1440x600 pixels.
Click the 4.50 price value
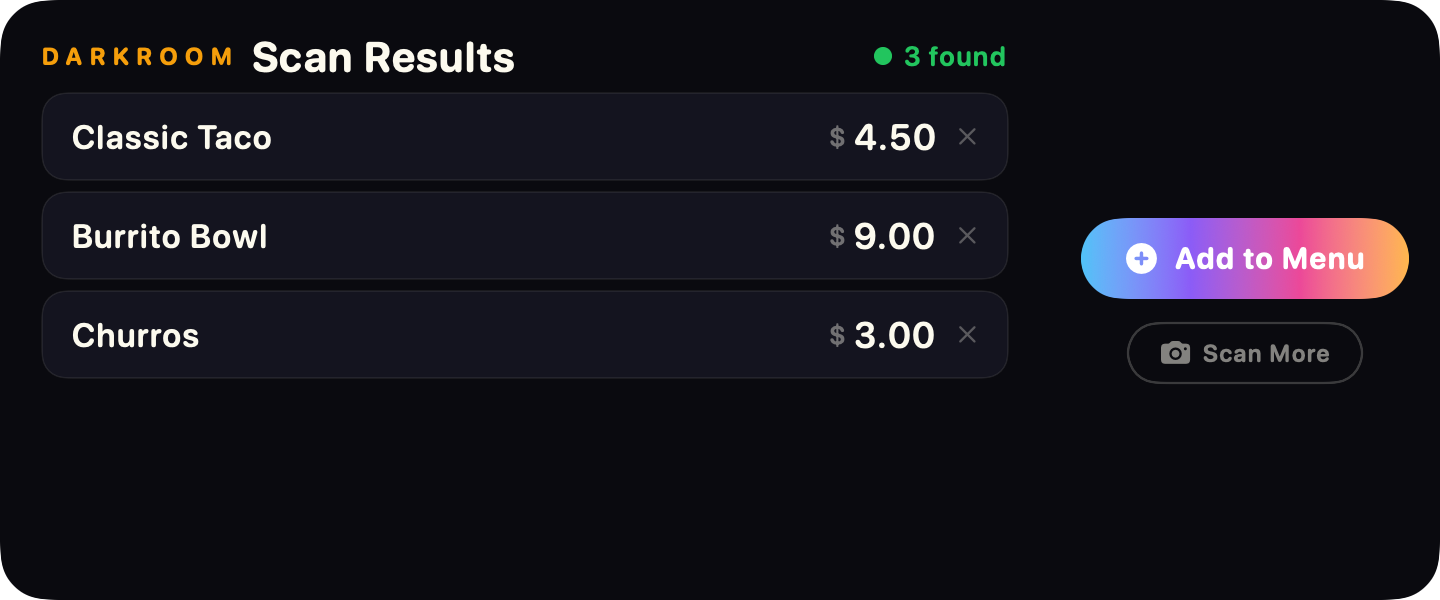point(895,137)
